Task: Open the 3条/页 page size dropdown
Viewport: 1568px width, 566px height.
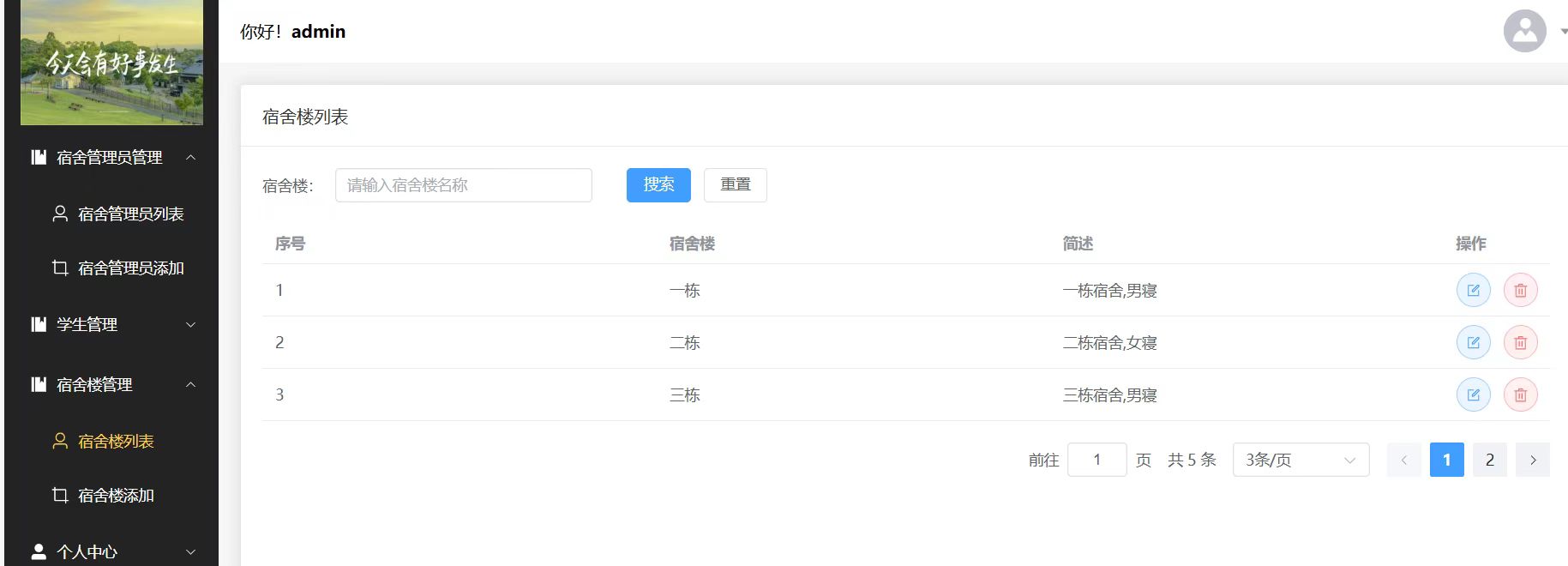Action: tap(1301, 460)
